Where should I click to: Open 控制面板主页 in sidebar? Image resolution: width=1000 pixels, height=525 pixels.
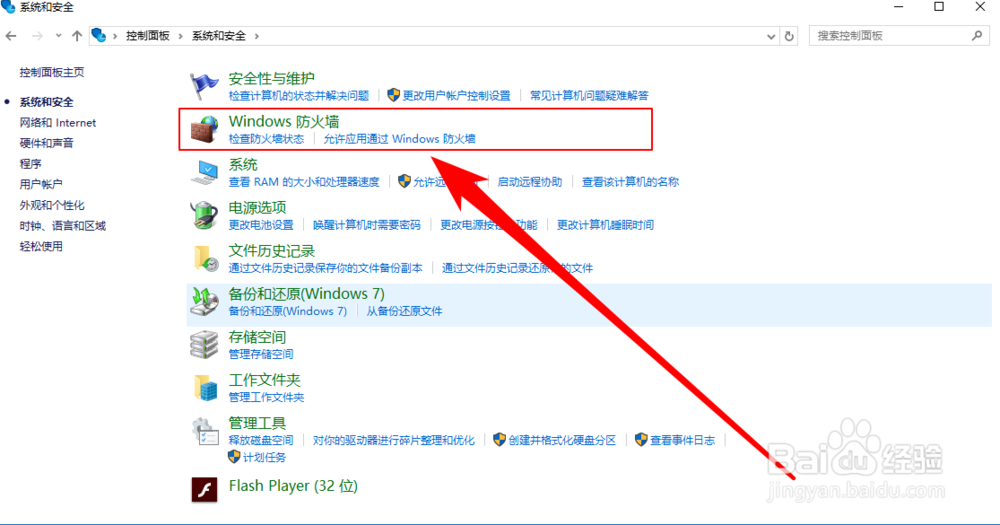point(52,73)
